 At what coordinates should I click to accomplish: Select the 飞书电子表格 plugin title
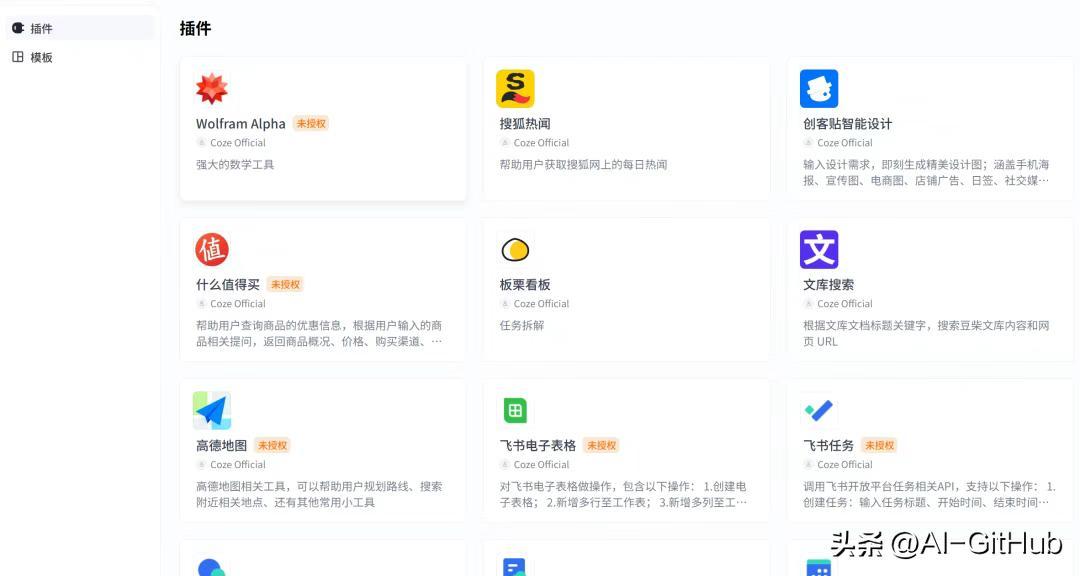[538, 446]
